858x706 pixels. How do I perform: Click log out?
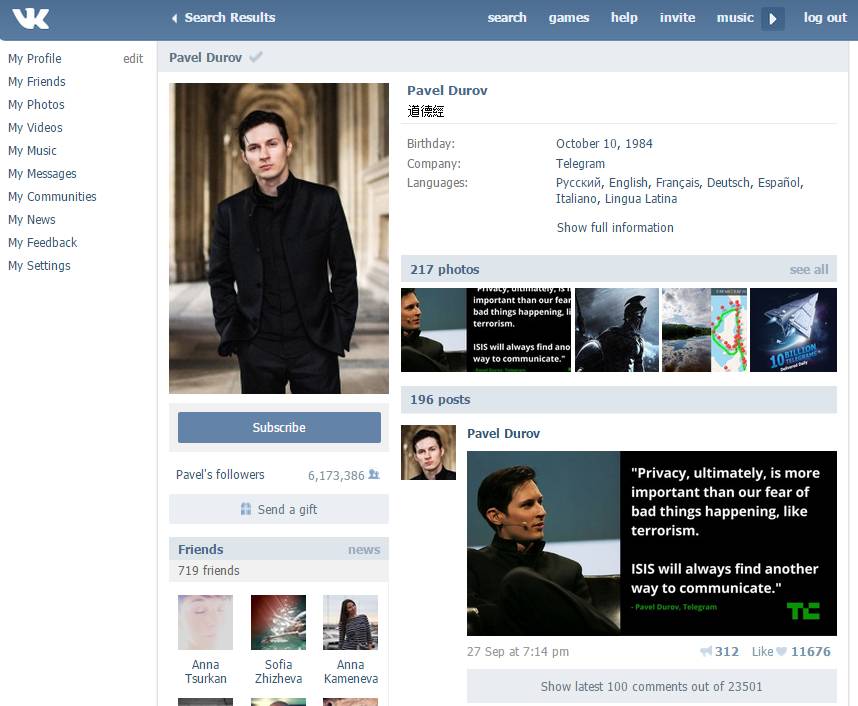pyautogui.click(x=825, y=18)
